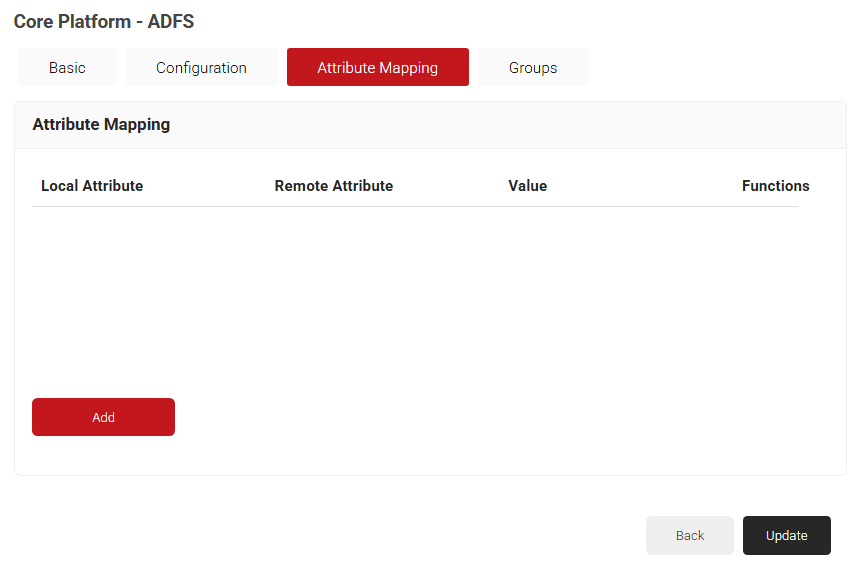Click the blank panel area below Add
858x573 pixels.
pos(430,456)
